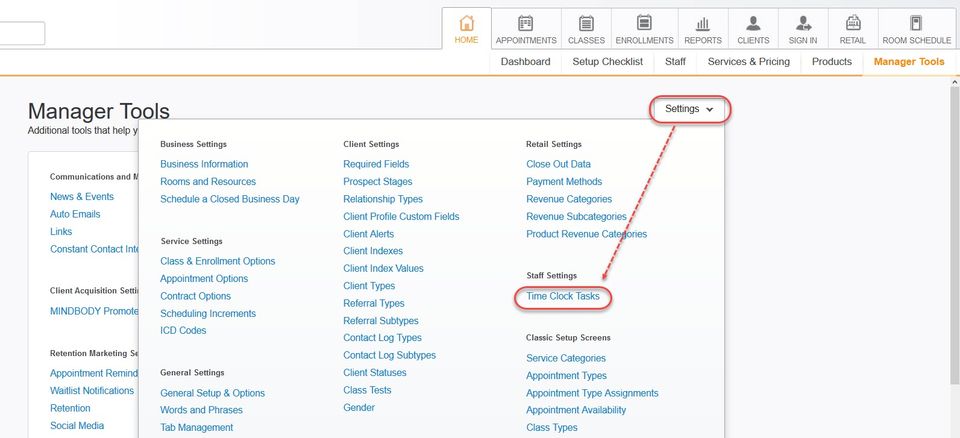Image resolution: width=960 pixels, height=438 pixels.
Task: Open Payment Methods link
Action: click(x=564, y=181)
